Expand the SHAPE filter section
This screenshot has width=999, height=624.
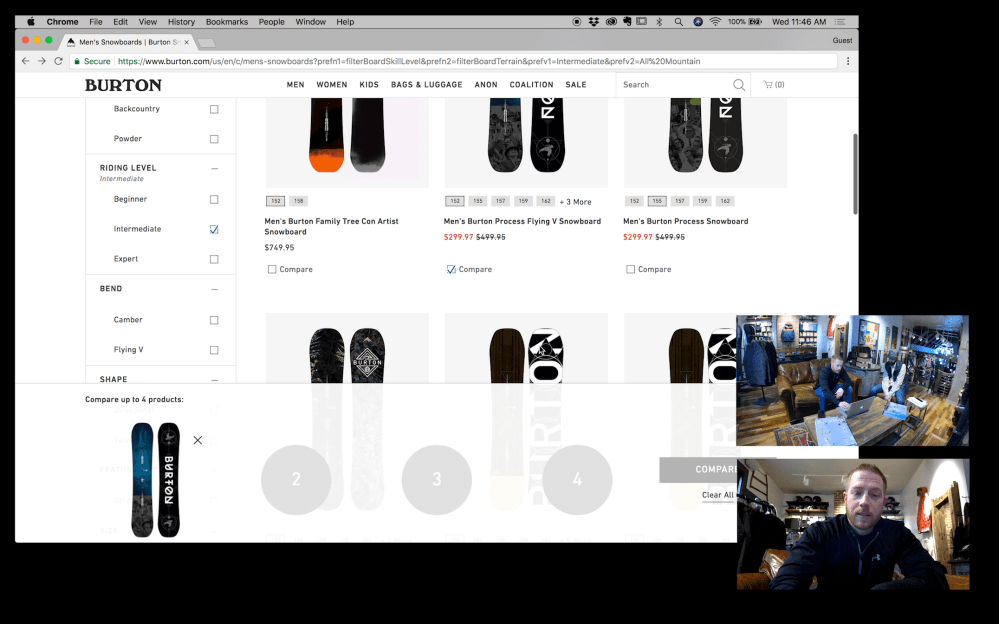coord(214,379)
